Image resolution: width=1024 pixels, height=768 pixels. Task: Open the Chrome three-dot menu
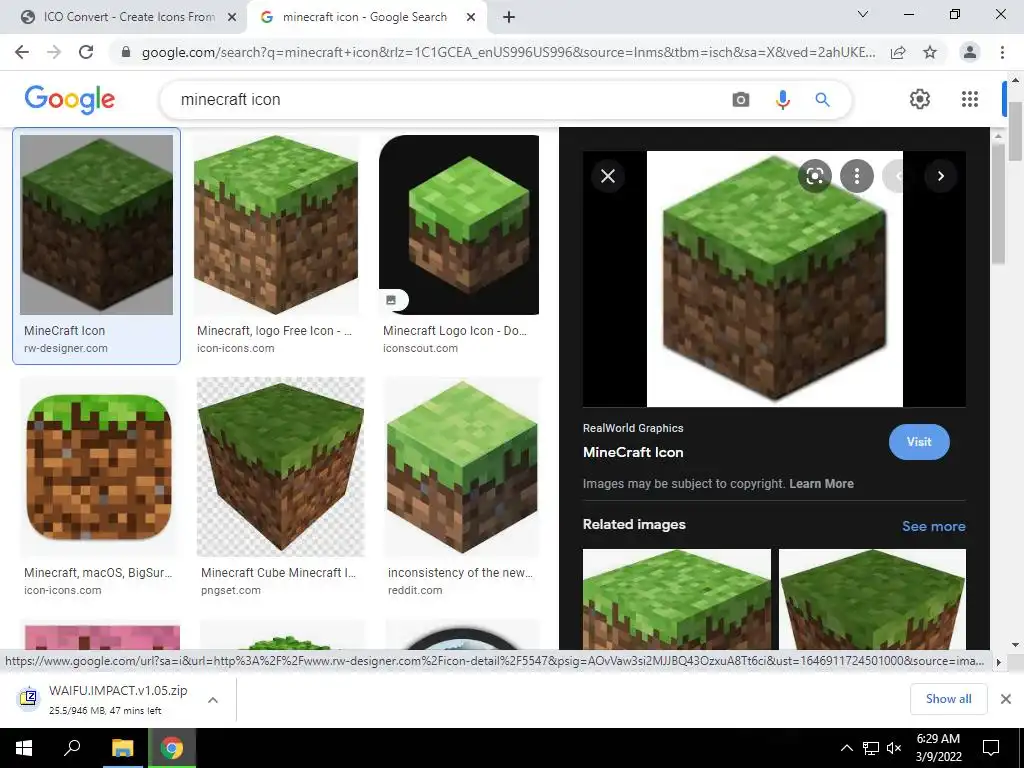point(1002,52)
